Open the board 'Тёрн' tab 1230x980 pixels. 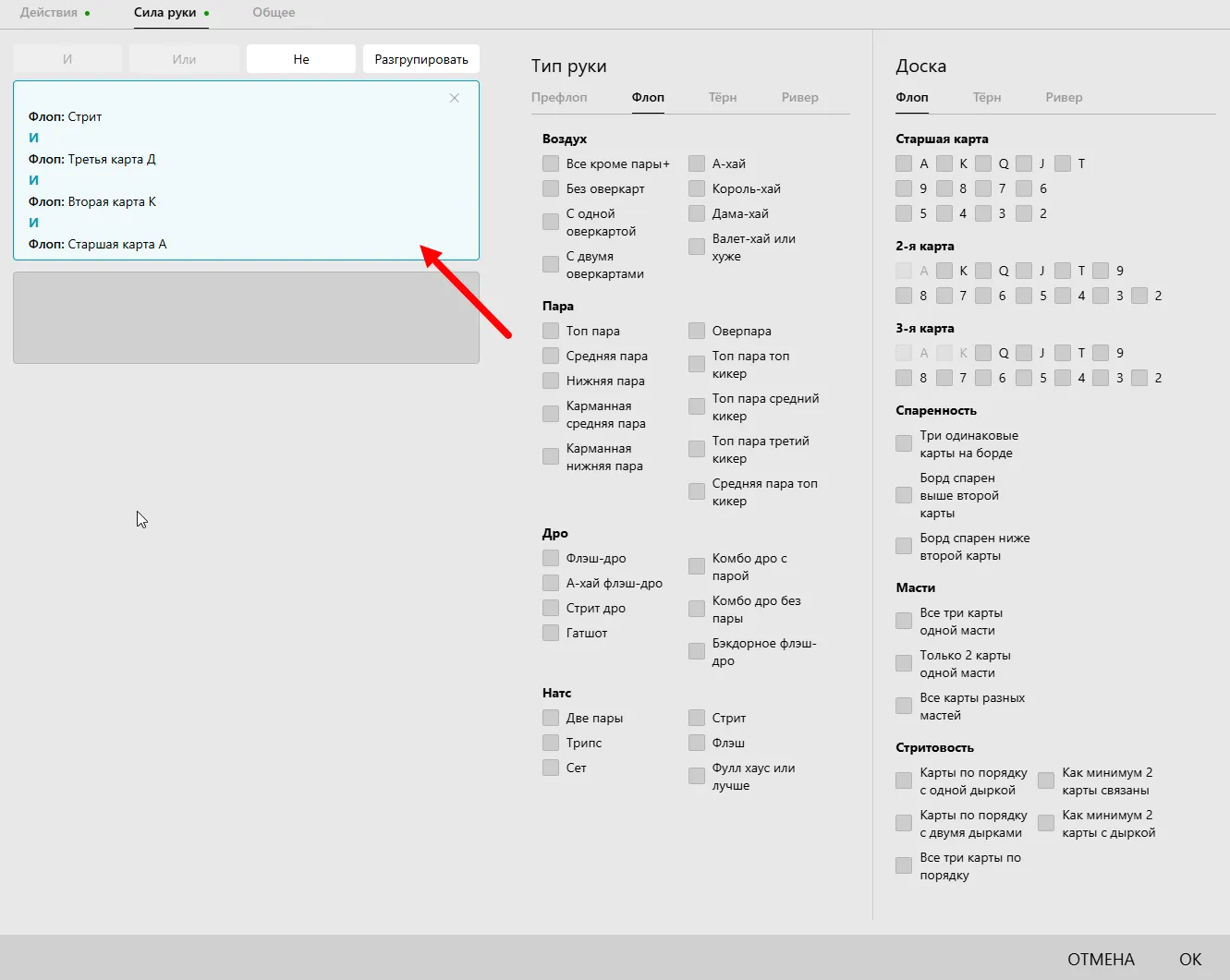pos(986,98)
